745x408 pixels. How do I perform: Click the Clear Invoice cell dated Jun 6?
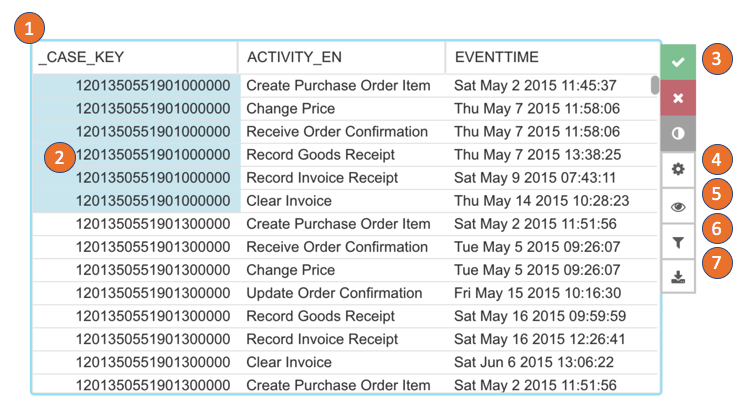(x=289, y=362)
